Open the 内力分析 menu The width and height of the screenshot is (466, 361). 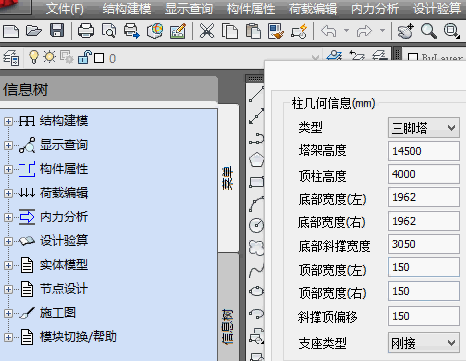click(375, 8)
